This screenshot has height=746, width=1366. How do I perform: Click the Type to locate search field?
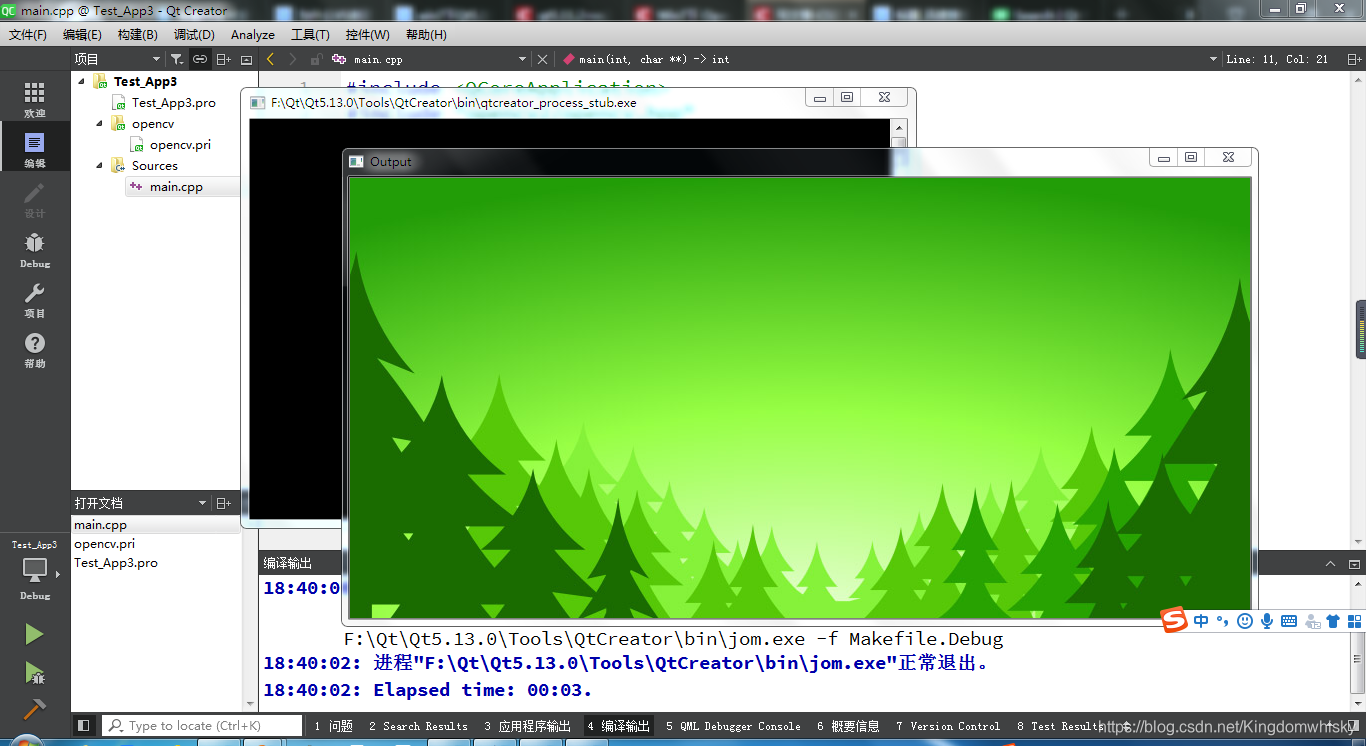point(201,726)
